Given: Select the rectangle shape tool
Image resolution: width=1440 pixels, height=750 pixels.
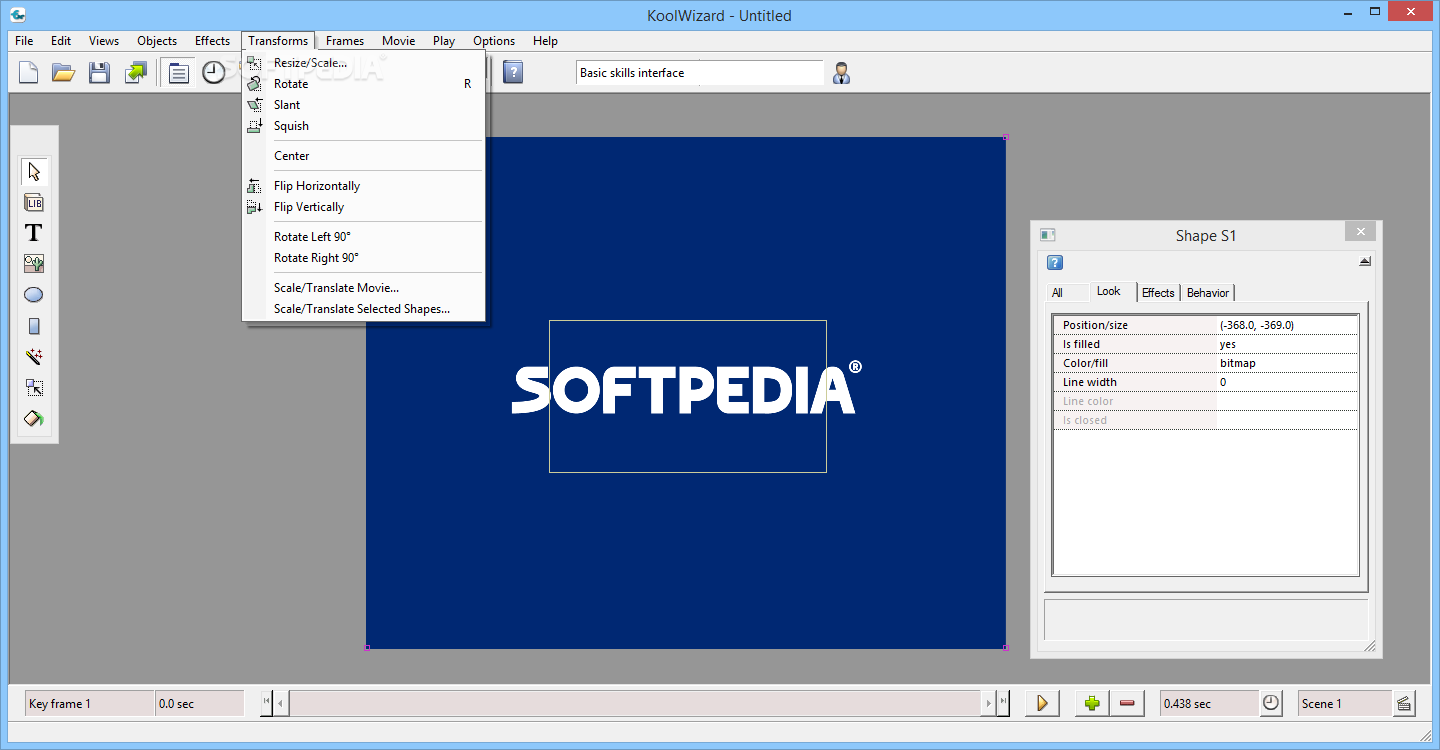Looking at the screenshot, I should 34,326.
